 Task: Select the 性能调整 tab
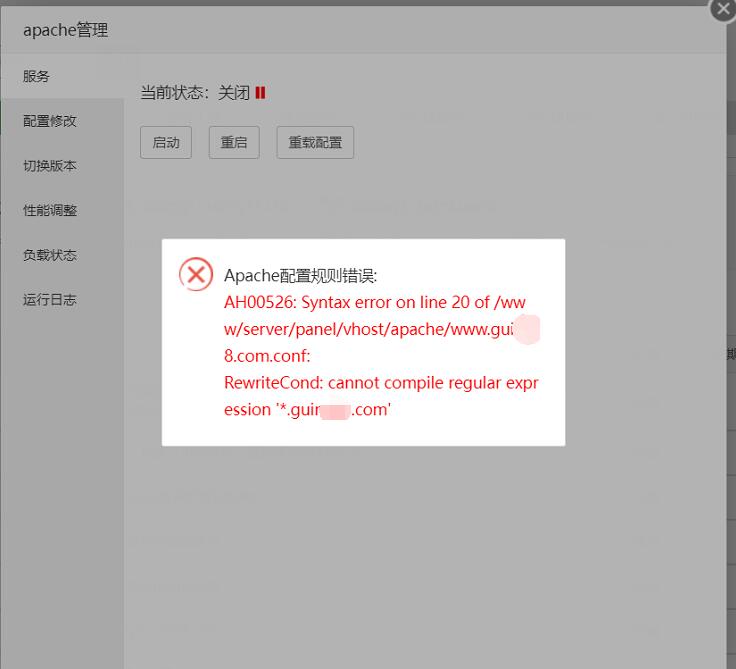(x=62, y=210)
